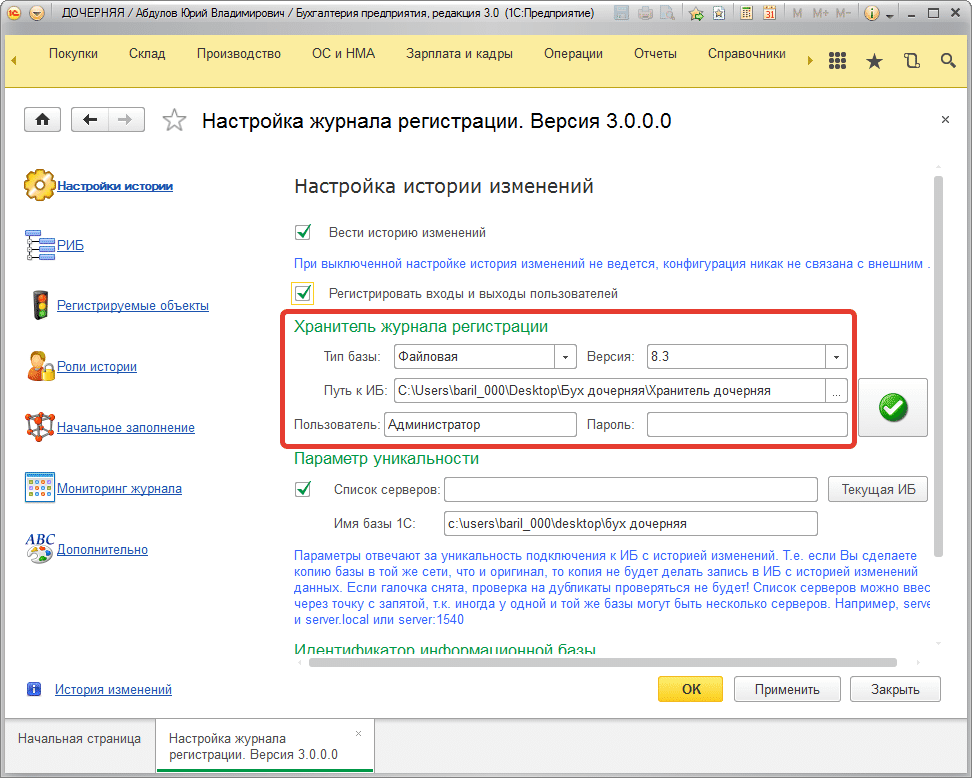Screen dimensions: 972x778
Task: Open the path browse ellipsis button
Action: pyautogui.click(x=836, y=391)
